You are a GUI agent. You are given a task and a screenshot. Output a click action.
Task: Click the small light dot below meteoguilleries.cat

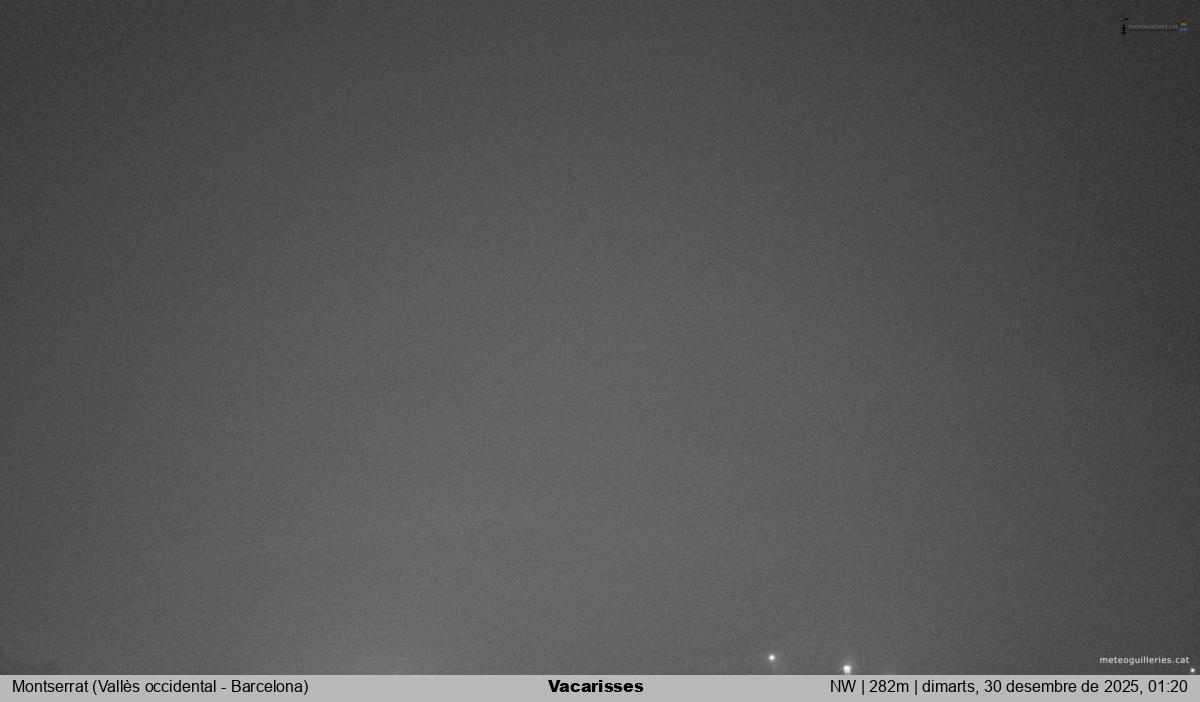1192,670
